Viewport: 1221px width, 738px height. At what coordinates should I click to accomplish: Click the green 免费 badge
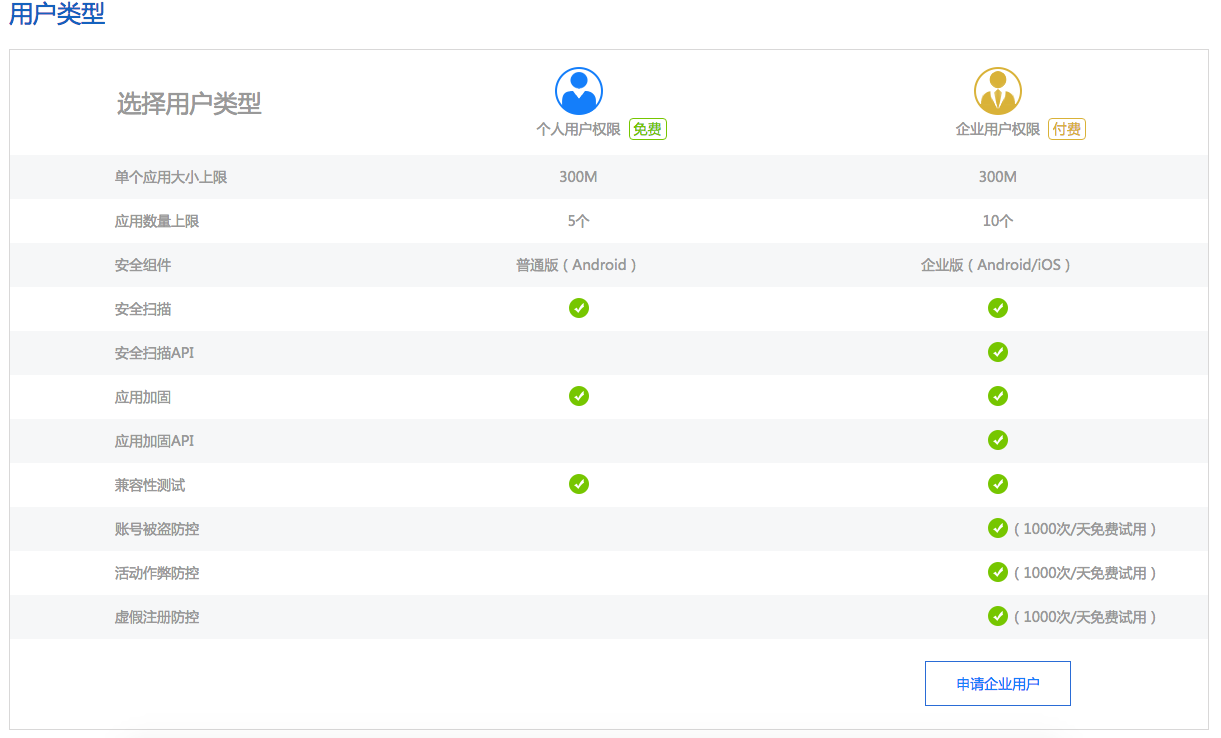pyautogui.click(x=647, y=129)
